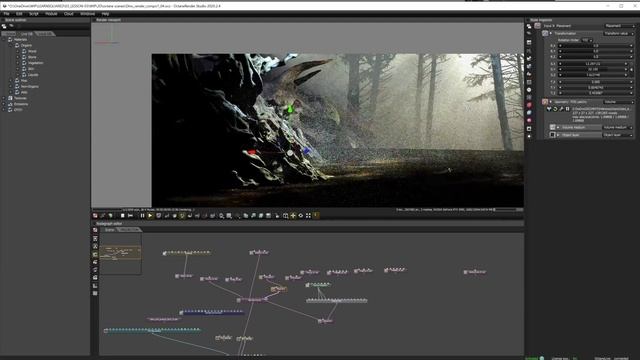Toggle the scale lock icon beside S.Y

tap(631, 69)
